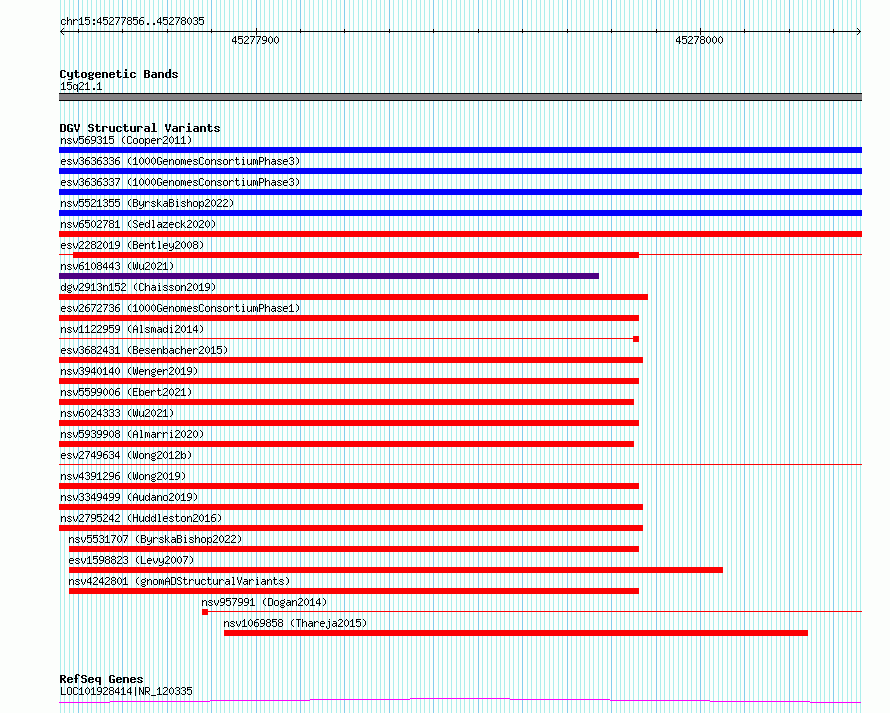Click nsv957991 (Dogan2014) label

pyautogui.click(x=264, y=602)
